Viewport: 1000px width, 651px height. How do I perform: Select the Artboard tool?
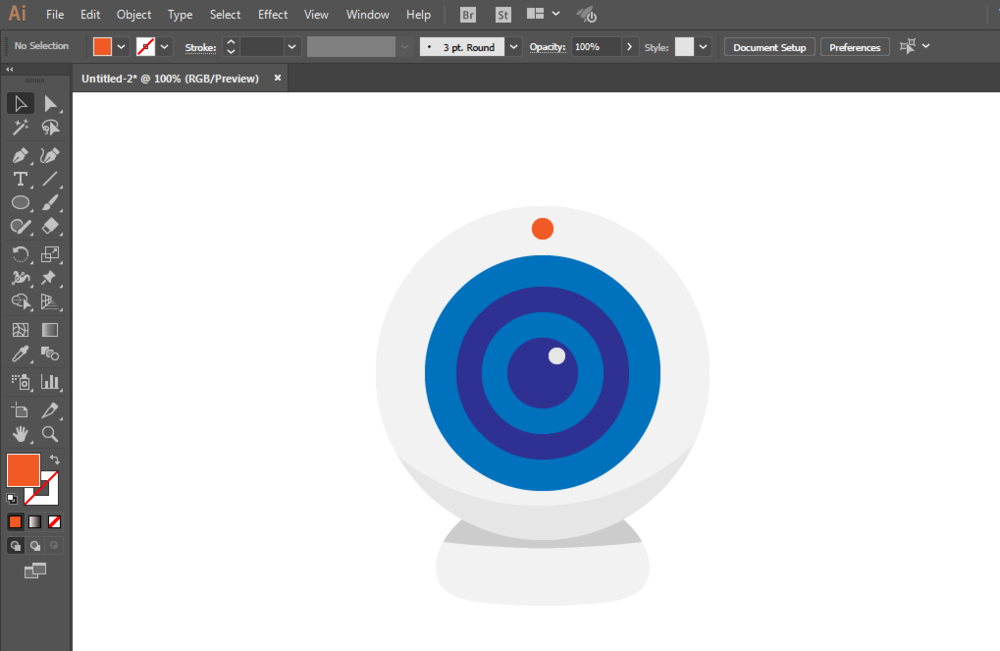click(20, 411)
